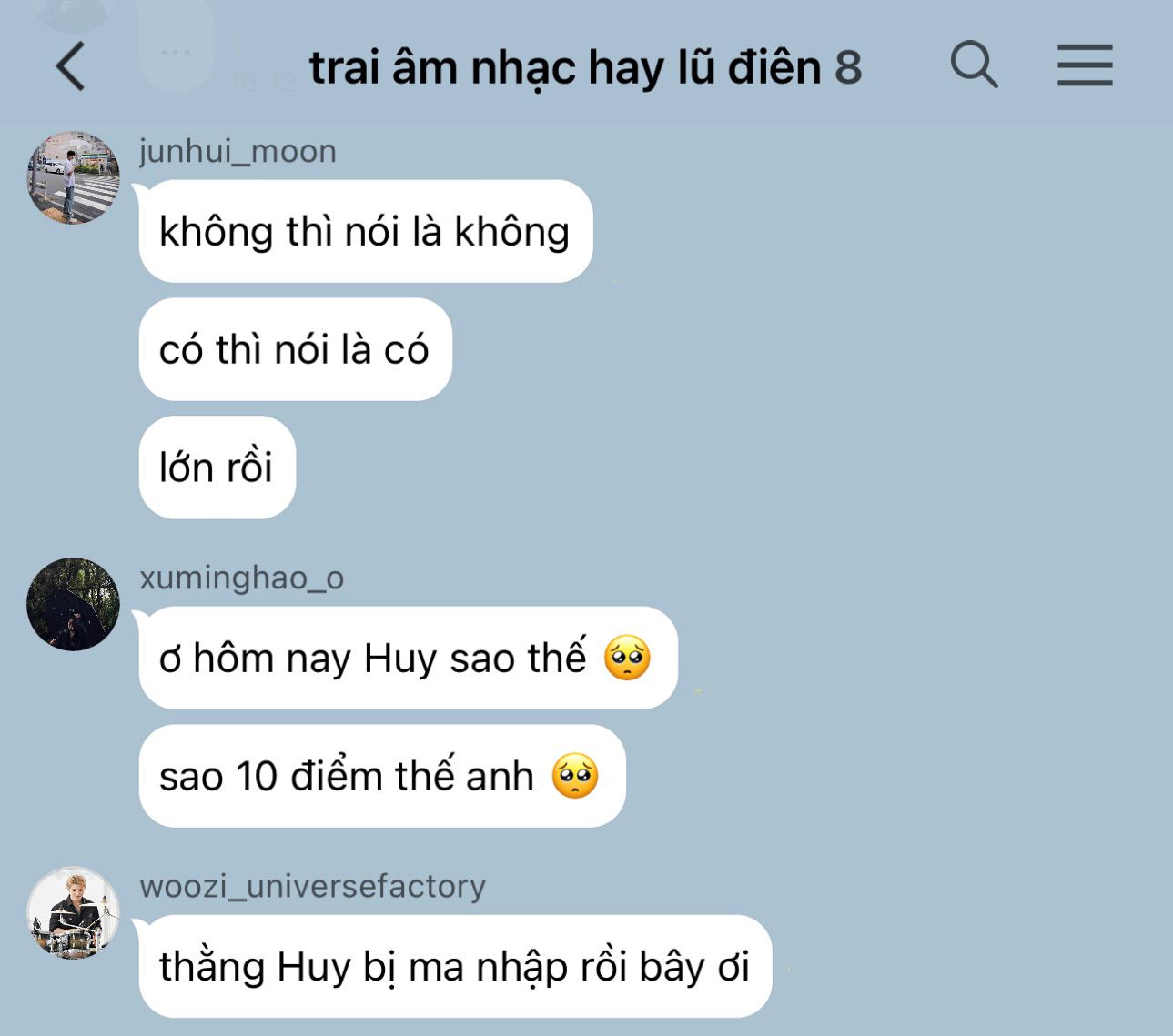Viewport: 1173px width, 1036px height.
Task: Select the "lớn rồi" message bubble
Action: pyautogui.click(x=217, y=468)
